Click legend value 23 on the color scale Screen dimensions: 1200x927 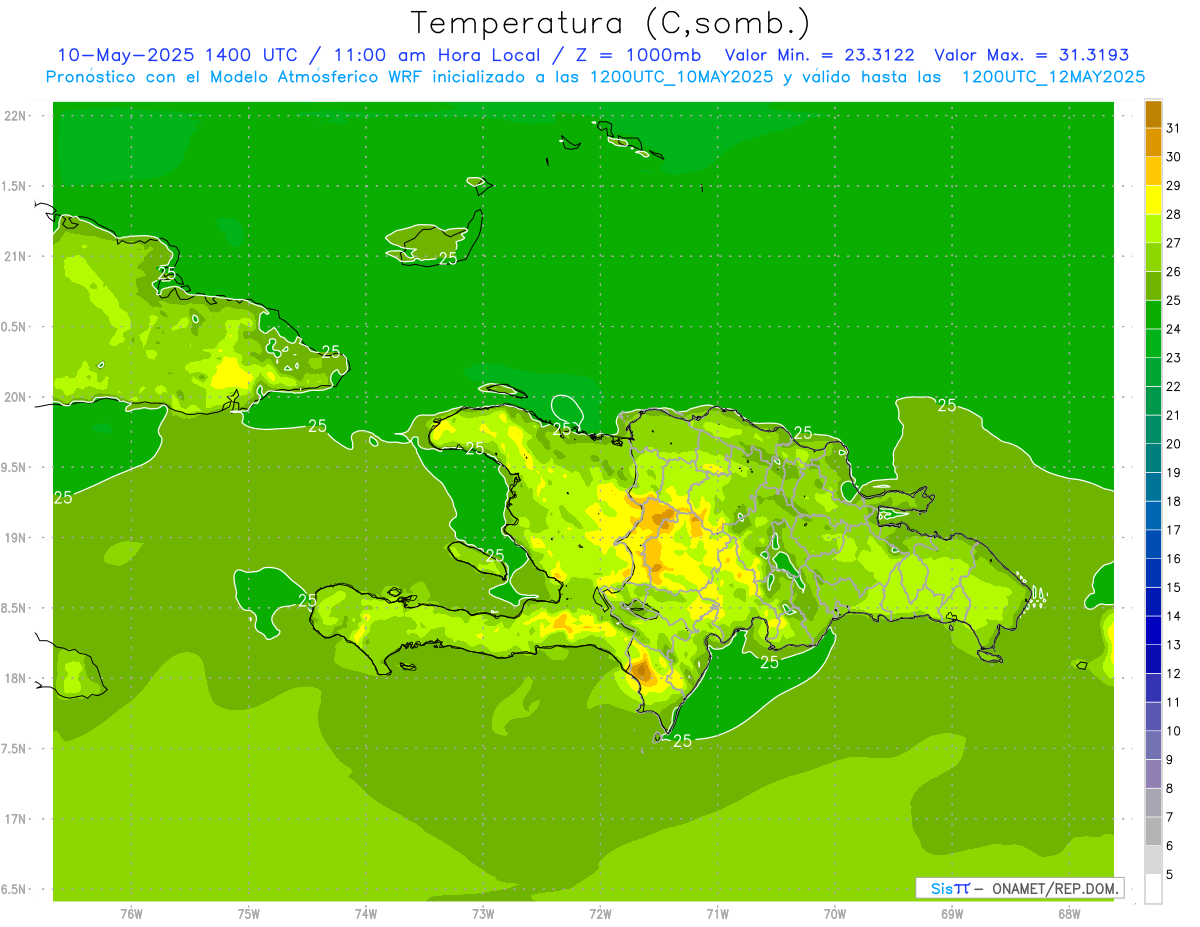click(x=1173, y=357)
